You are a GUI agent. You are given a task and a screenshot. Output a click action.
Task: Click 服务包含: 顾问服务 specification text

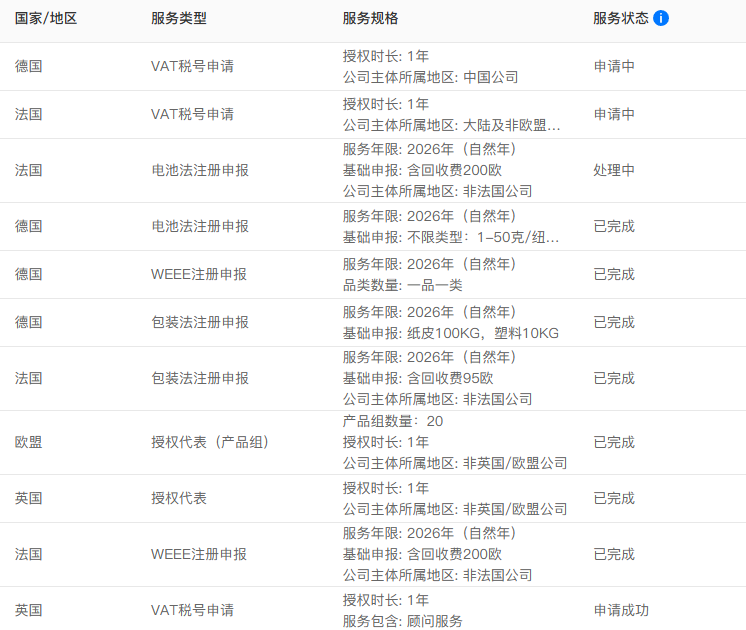(403, 621)
